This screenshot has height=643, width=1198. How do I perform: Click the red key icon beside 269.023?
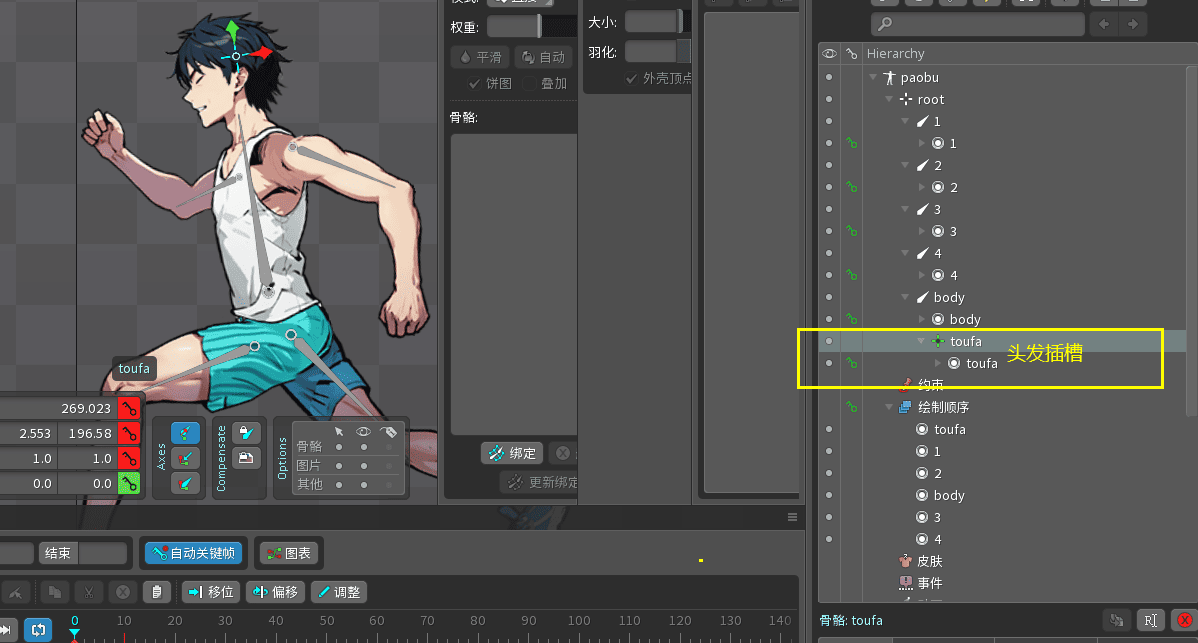[128, 408]
